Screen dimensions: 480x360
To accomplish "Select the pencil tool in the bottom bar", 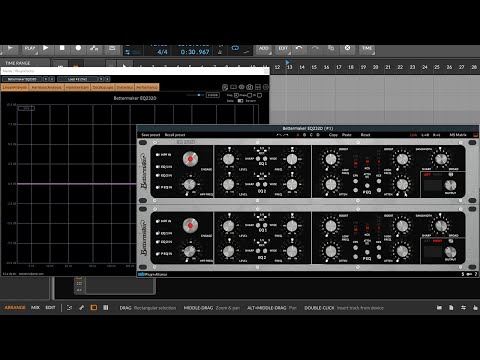I will coord(82,308).
